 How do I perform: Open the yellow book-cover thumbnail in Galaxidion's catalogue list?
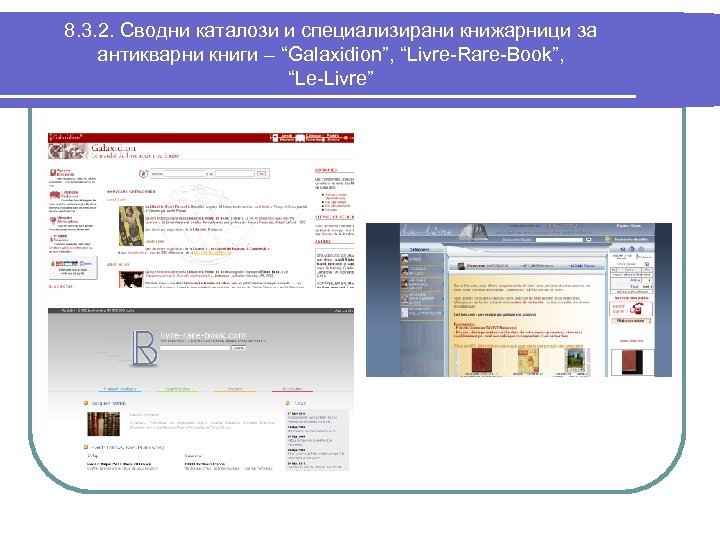(131, 225)
